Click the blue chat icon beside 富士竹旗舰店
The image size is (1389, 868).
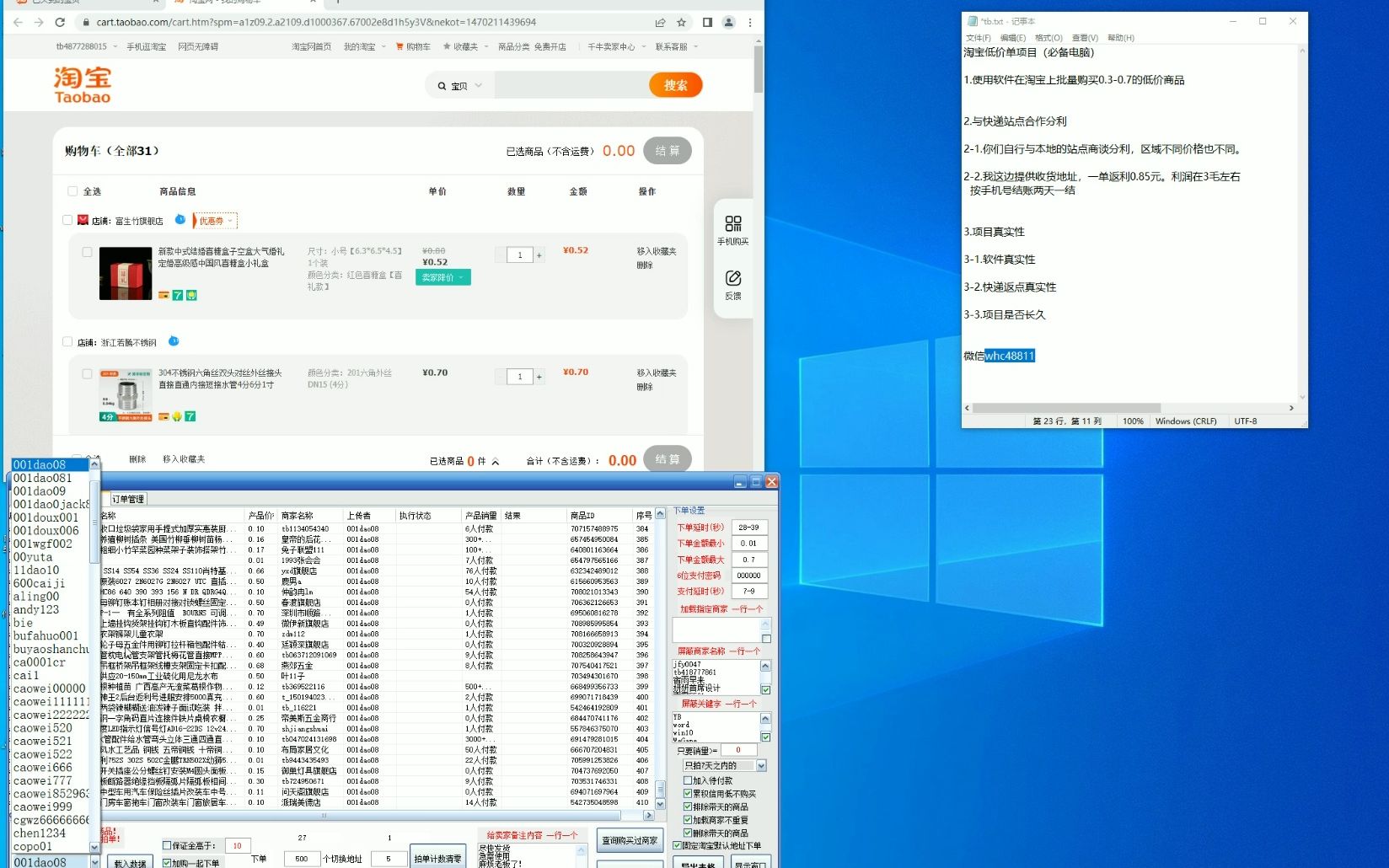[x=180, y=219]
